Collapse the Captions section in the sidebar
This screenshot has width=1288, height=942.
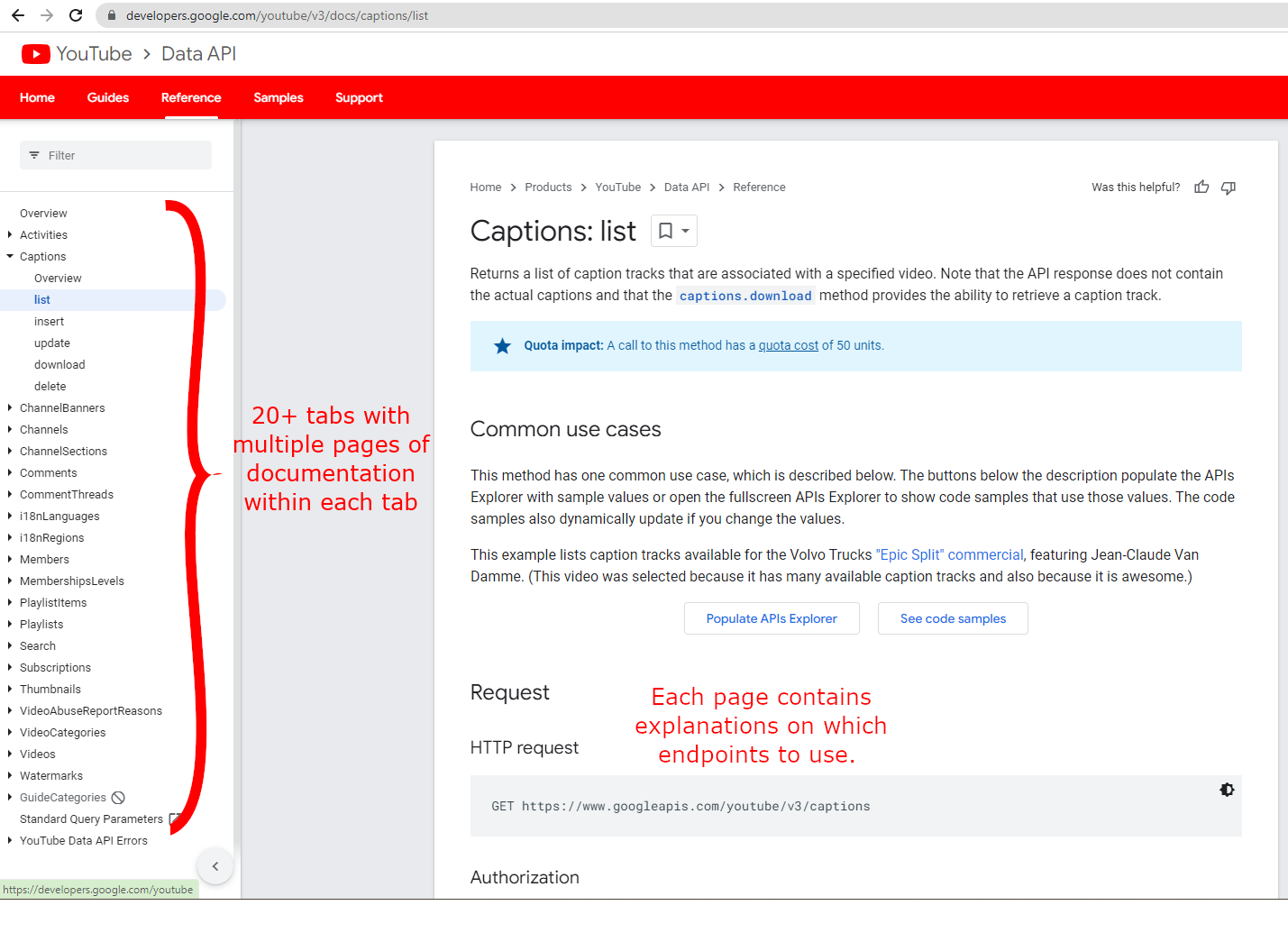pos(10,256)
